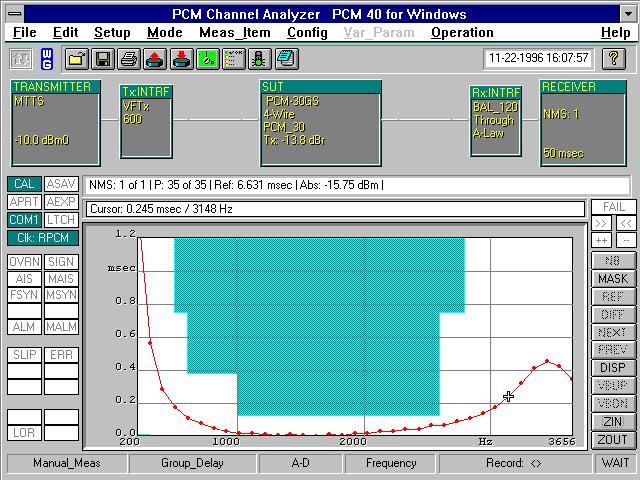Screen dimensions: 640x480
Task: Open the TRANSMITTER block settings
Action: pyautogui.click(x=56, y=123)
